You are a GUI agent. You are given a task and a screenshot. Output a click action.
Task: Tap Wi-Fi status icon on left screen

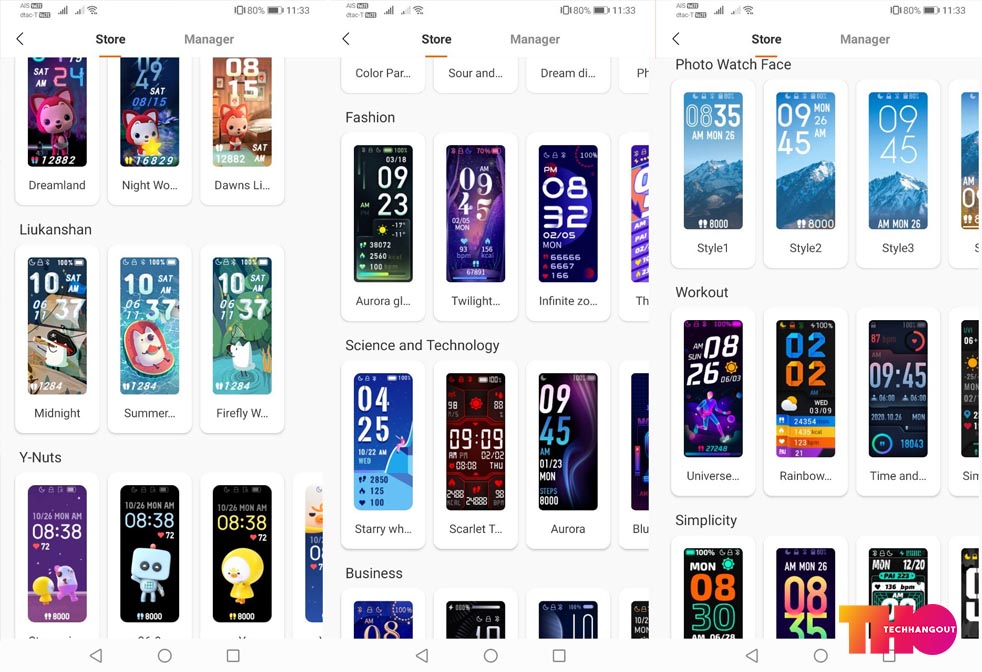click(93, 10)
